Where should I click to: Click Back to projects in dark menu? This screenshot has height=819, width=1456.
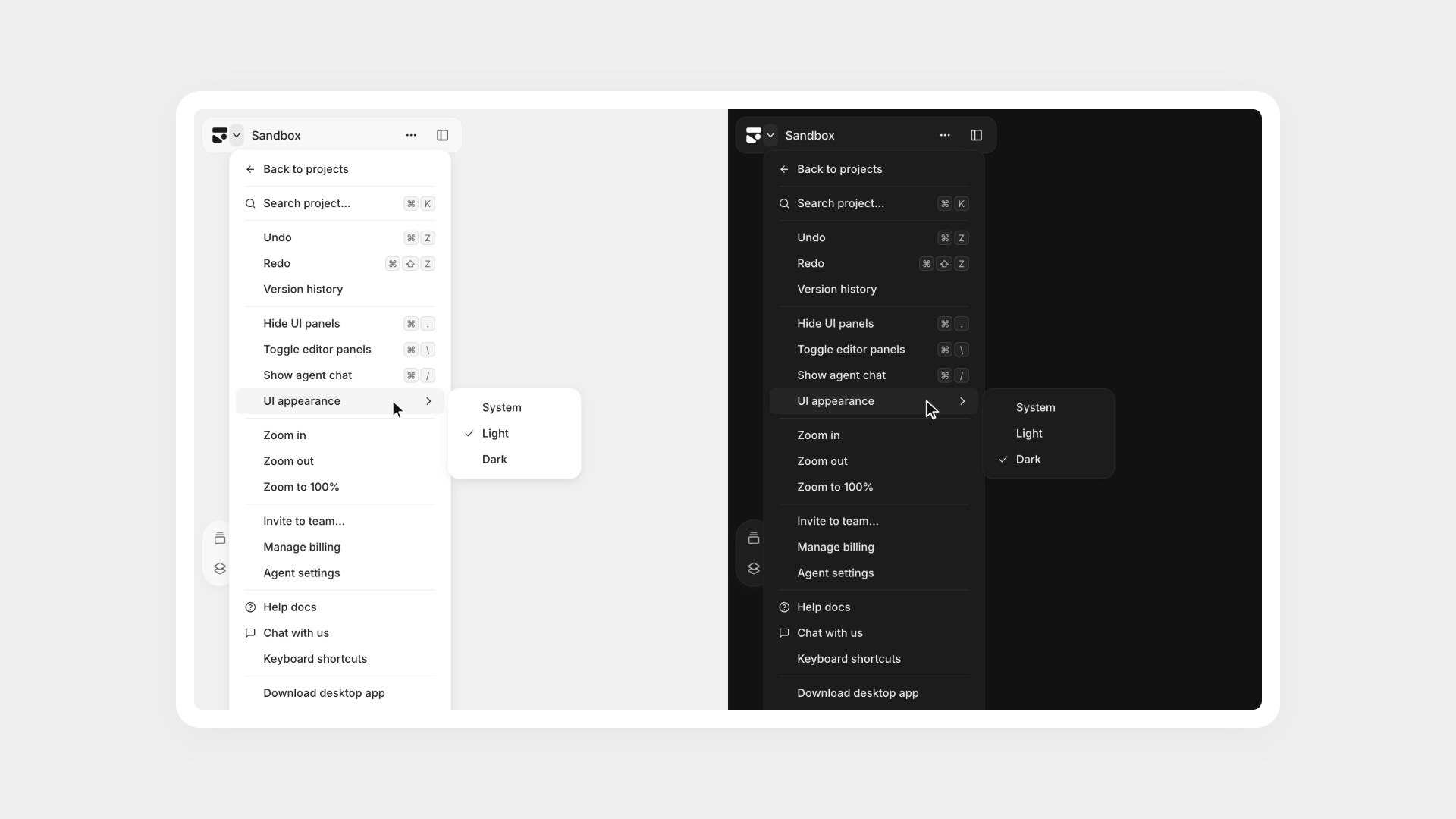coord(874,169)
